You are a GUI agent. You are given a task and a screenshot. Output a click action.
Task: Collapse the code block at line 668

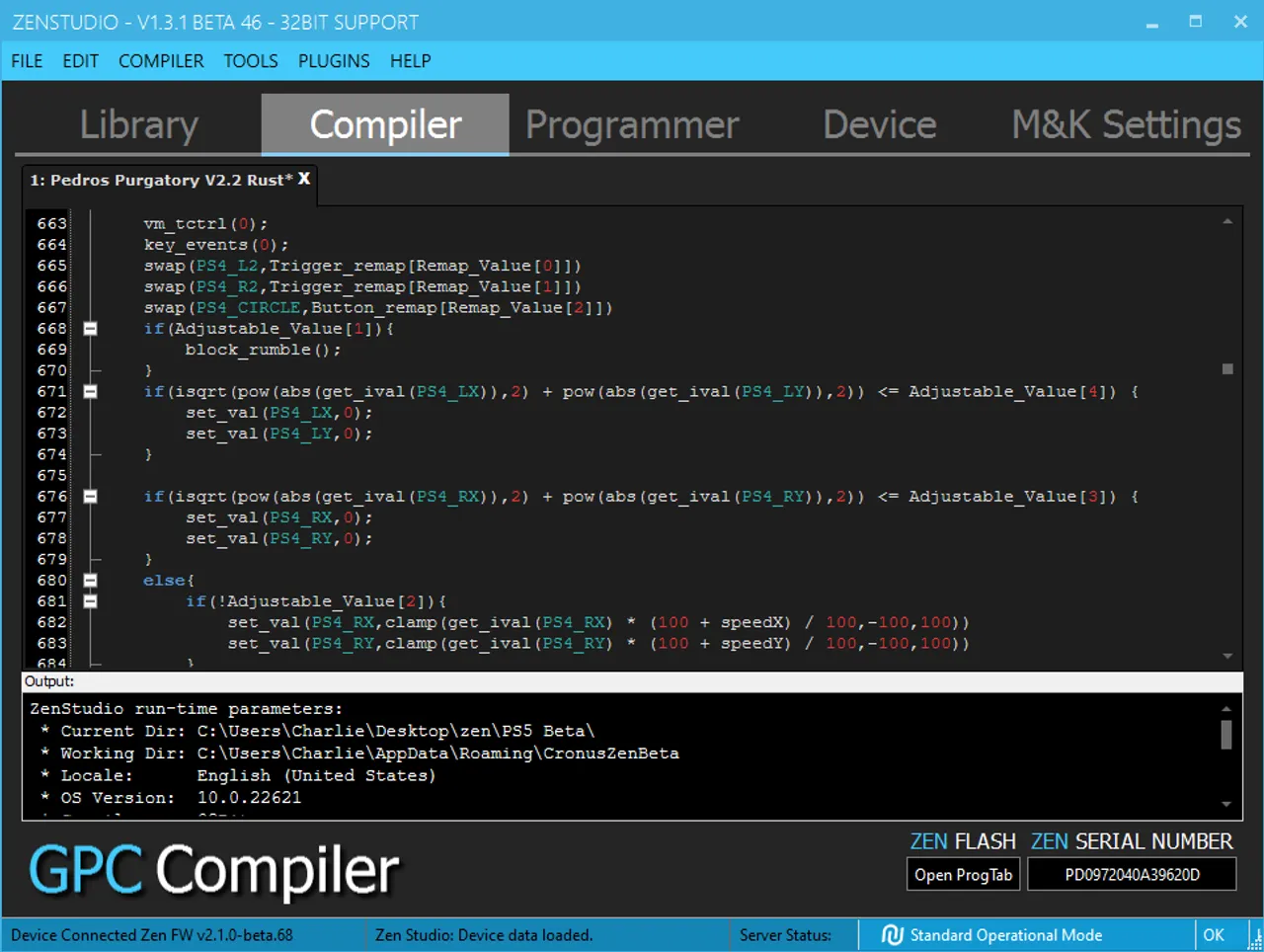pos(90,329)
